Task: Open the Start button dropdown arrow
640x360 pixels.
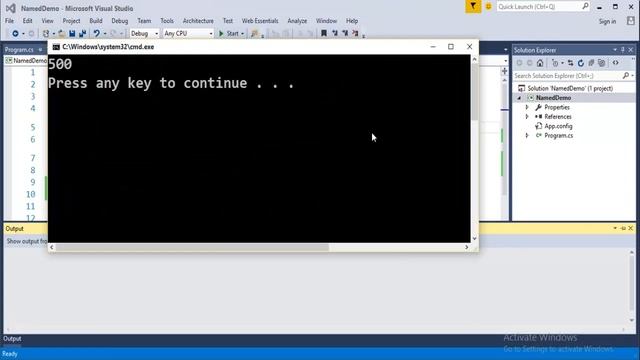Action: [x=242, y=34]
